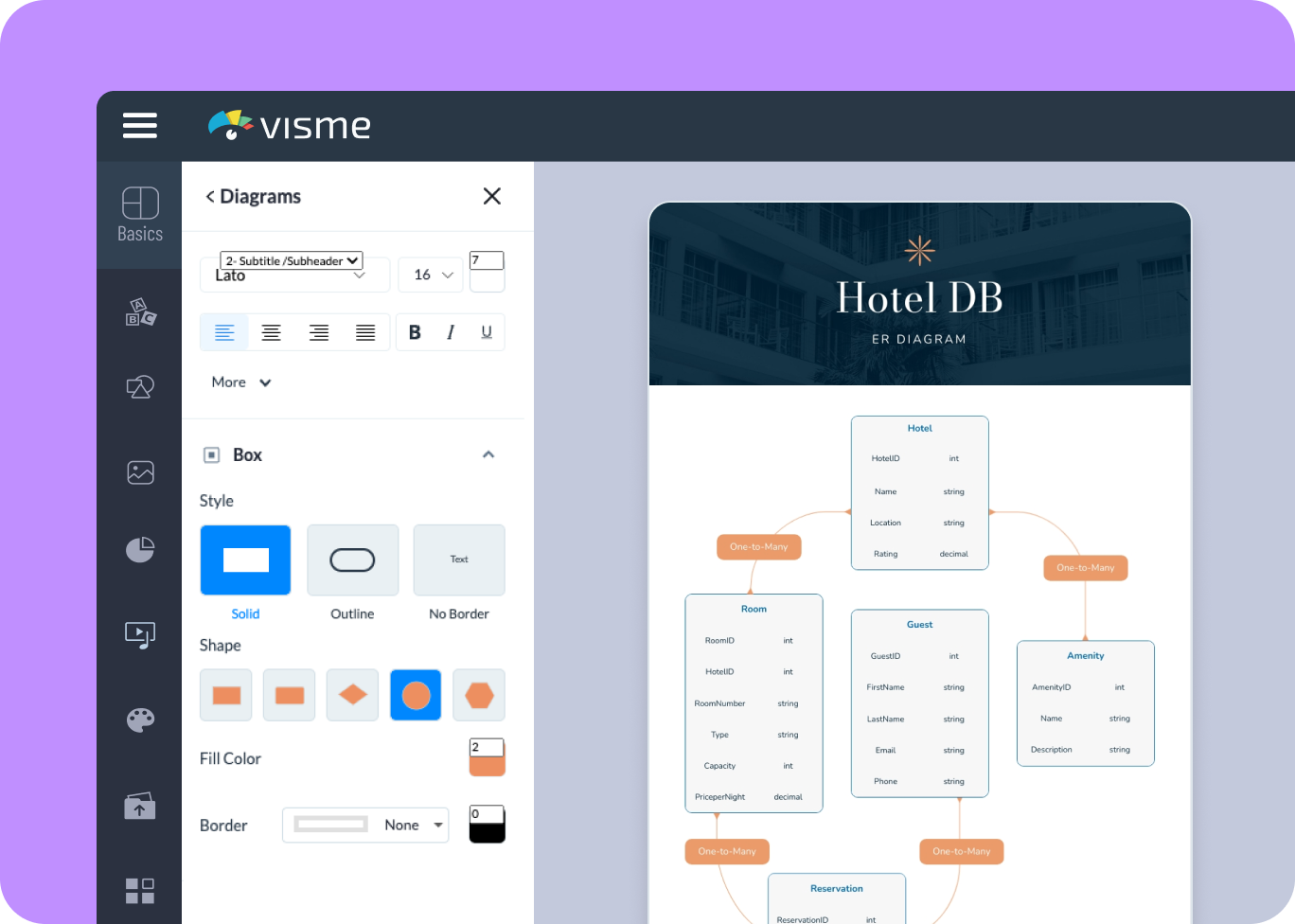The height and width of the screenshot is (924, 1295).
Task: Click the star ornament above Hotel DB
Action: tap(919, 251)
